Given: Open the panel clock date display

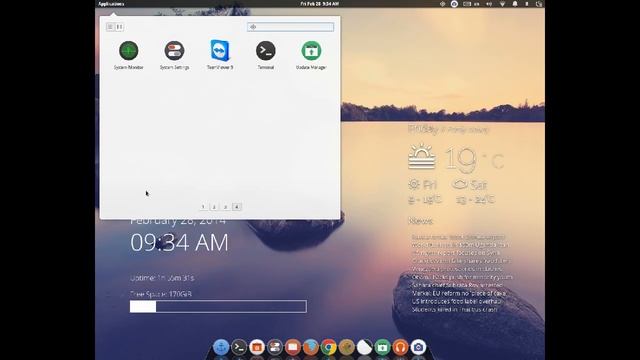Looking at the screenshot, I should pyautogui.click(x=320, y=4).
